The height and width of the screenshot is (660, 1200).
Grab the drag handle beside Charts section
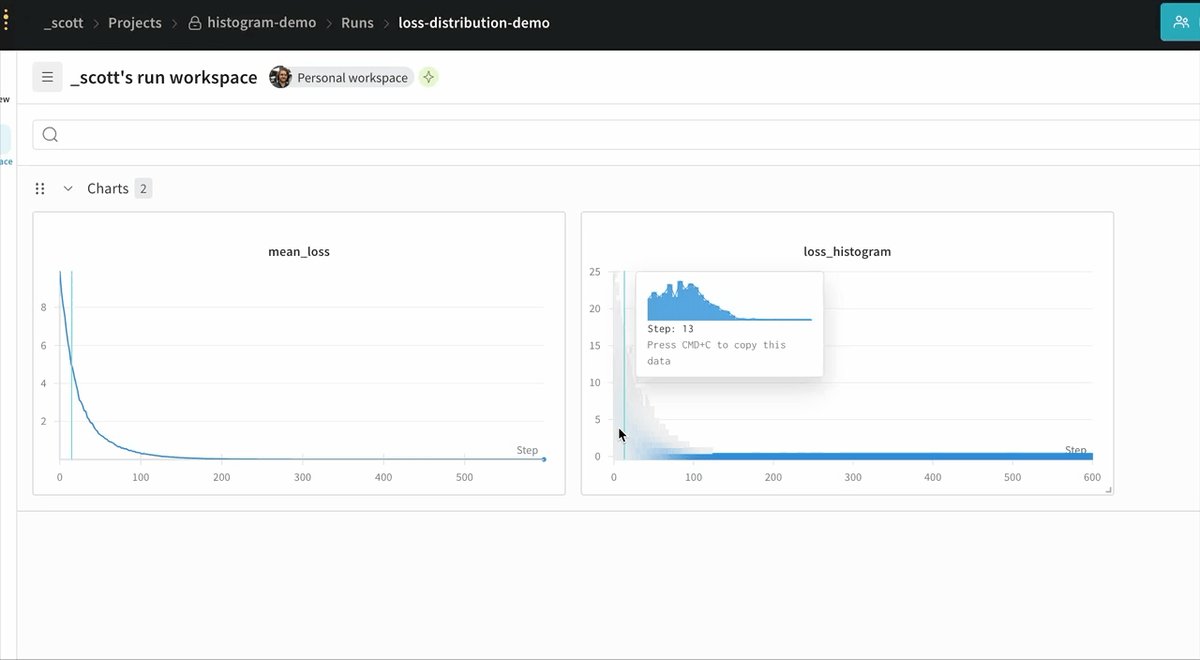click(40, 188)
